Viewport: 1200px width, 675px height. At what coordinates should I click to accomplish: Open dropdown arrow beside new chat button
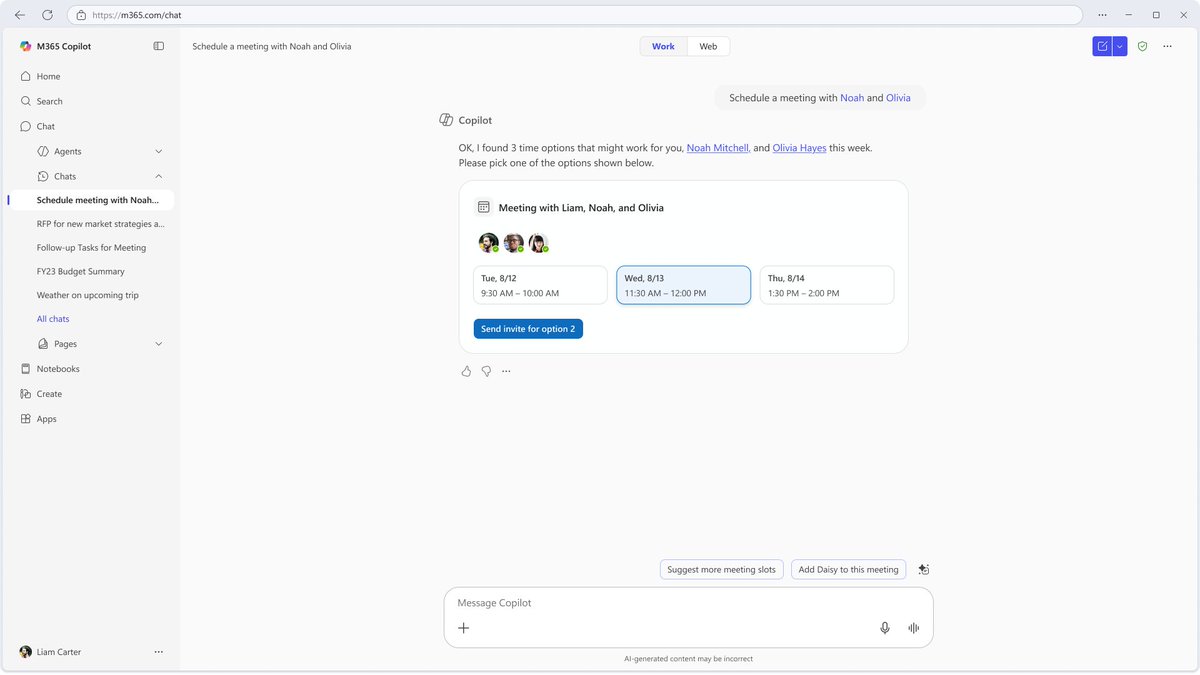(1120, 46)
